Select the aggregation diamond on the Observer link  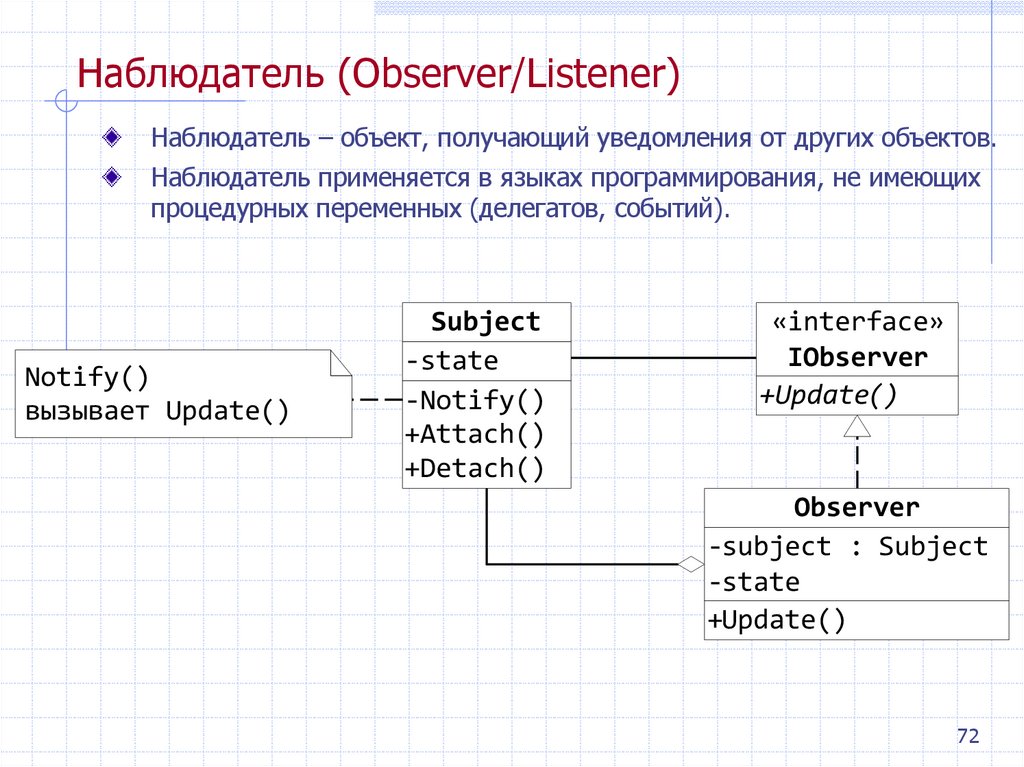point(693,566)
